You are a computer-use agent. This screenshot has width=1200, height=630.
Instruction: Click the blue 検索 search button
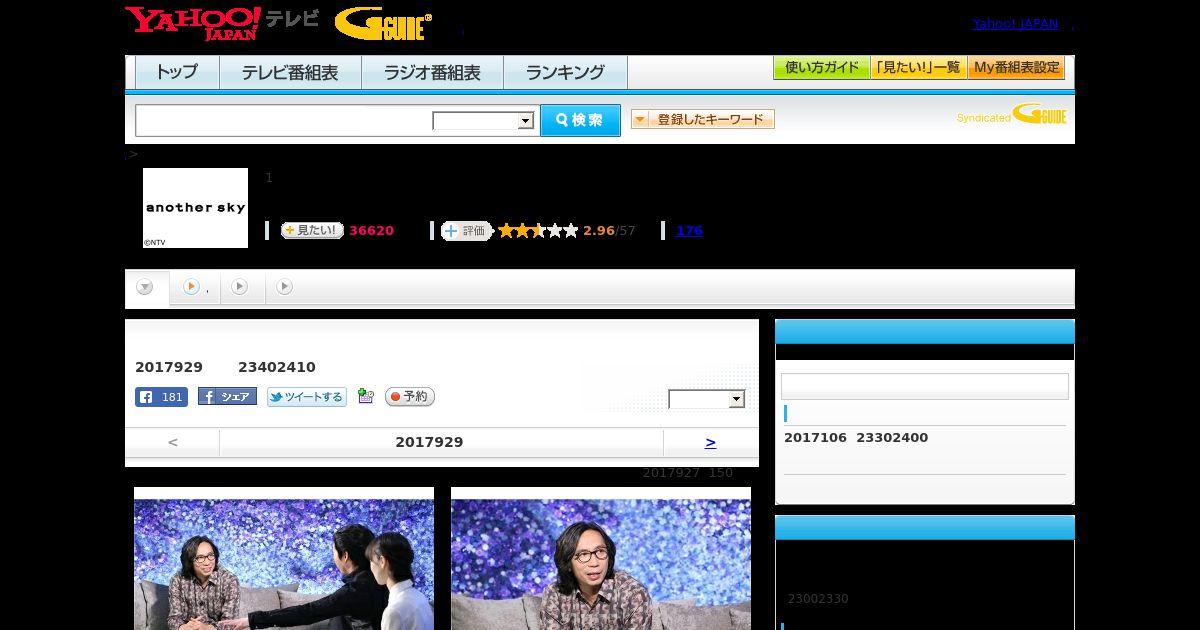pos(580,120)
